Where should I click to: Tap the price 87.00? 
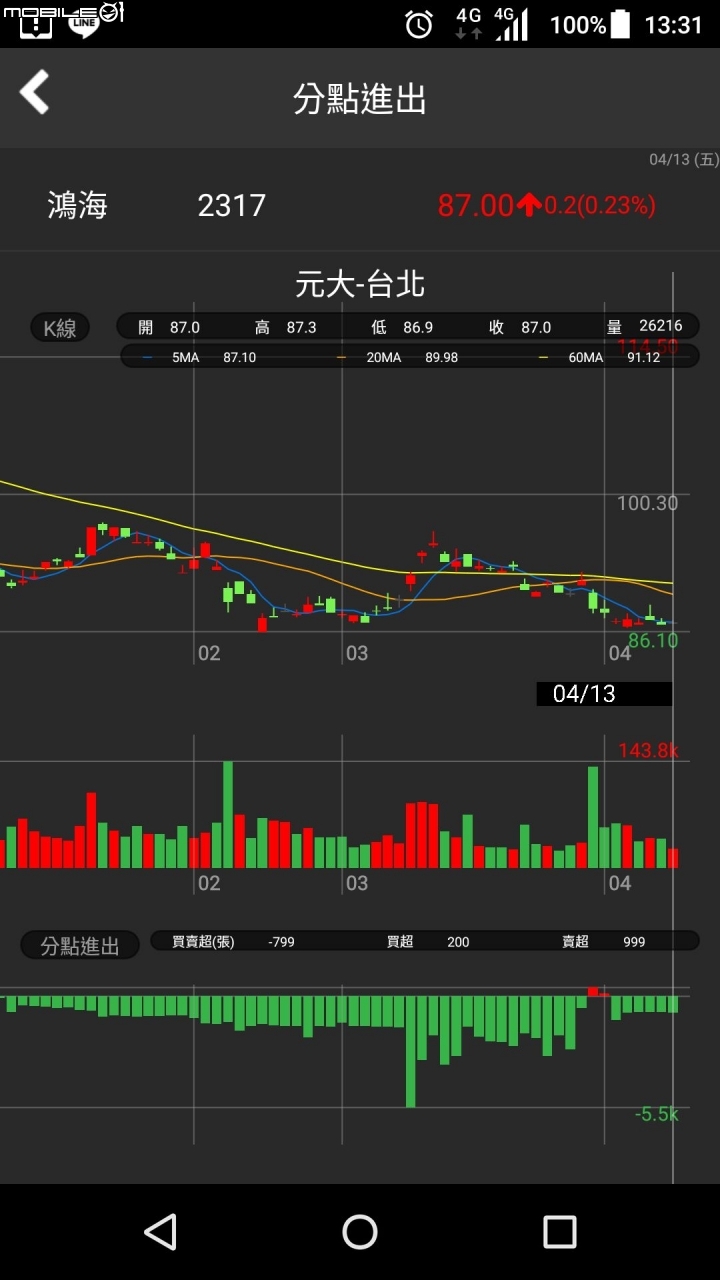[x=476, y=205]
